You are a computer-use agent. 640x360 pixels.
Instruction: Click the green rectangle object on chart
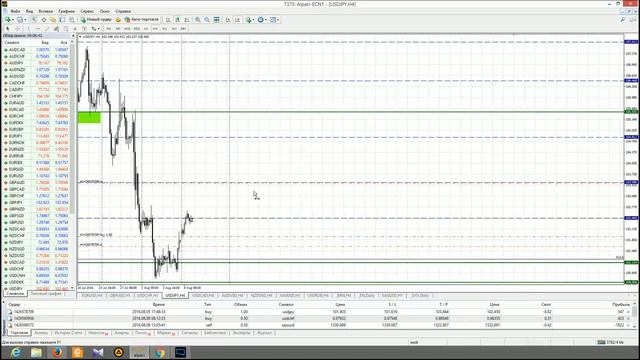(89, 118)
